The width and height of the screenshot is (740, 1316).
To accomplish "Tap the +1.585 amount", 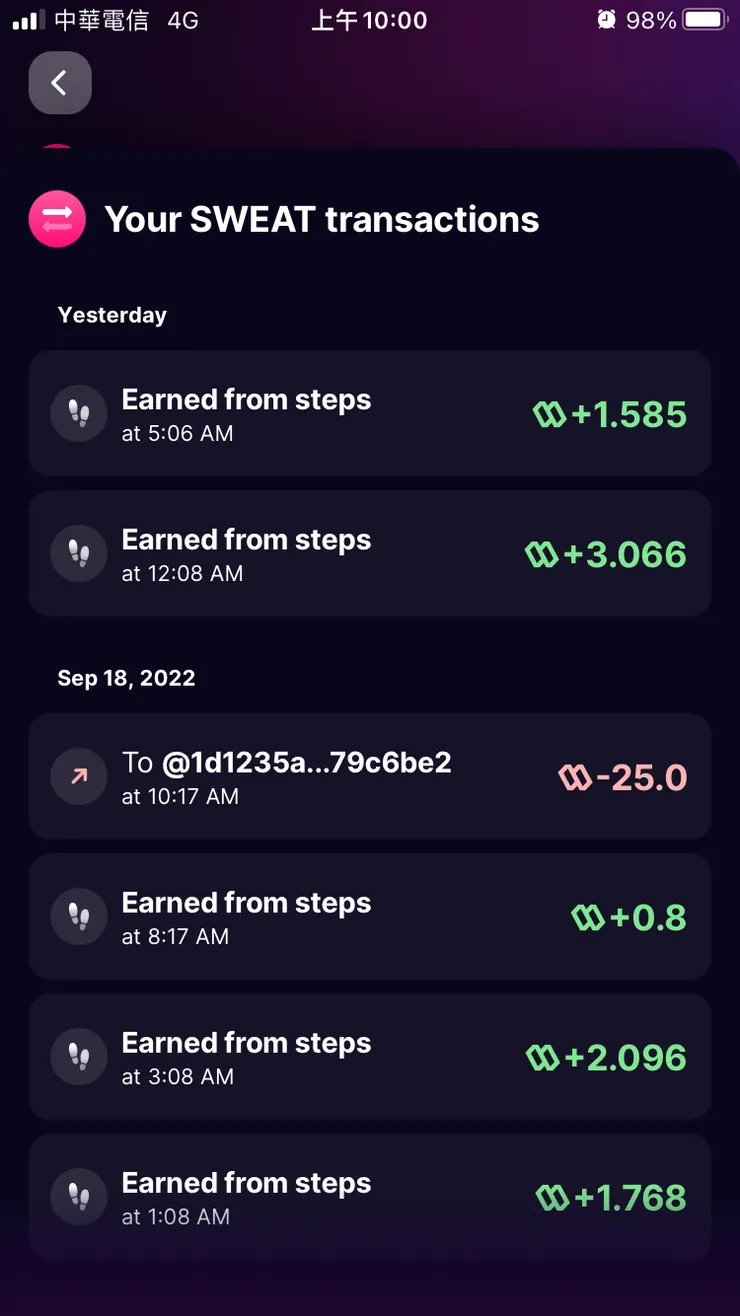I will click(629, 414).
